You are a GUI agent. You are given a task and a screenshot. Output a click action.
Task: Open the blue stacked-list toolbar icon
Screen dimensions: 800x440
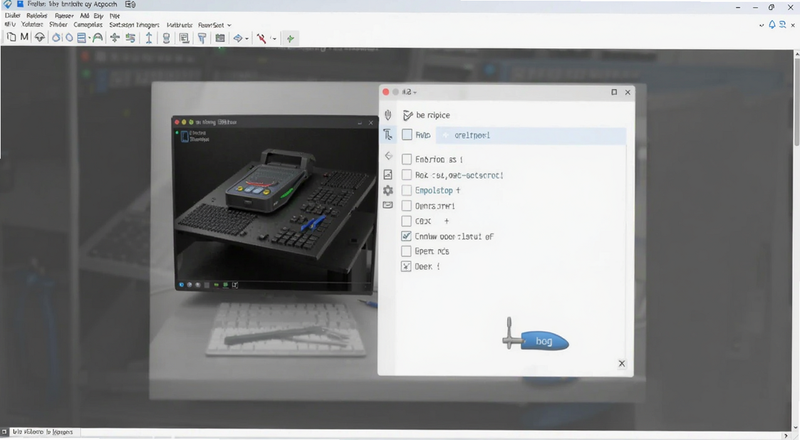point(81,38)
